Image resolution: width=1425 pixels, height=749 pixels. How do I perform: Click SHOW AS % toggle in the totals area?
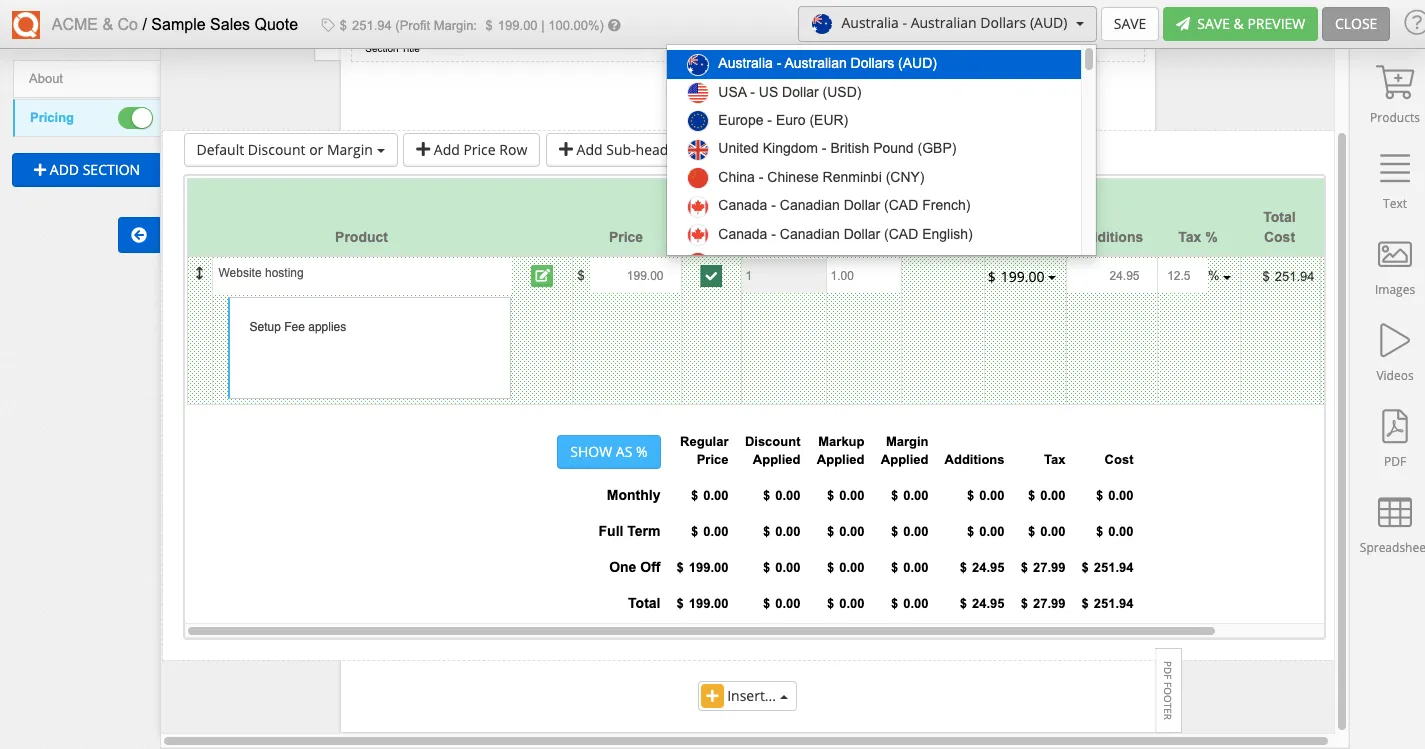[608, 451]
